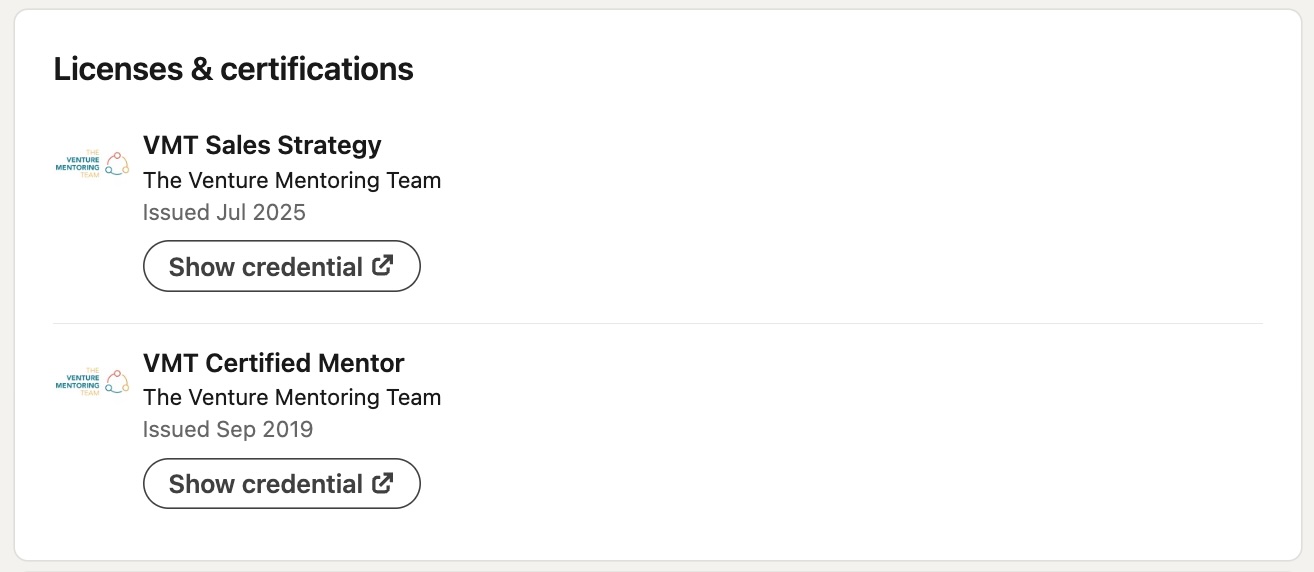
Task: Click 'Venture Mentoring' lettering in Certified Mentor logo
Action: 78,381
